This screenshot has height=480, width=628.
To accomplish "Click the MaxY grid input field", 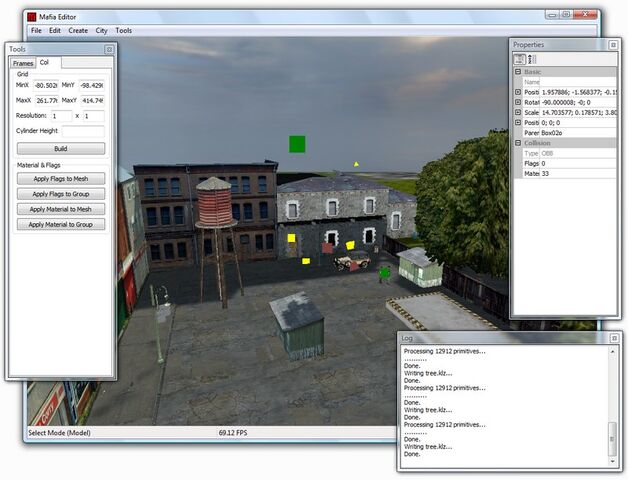I will click(x=92, y=101).
